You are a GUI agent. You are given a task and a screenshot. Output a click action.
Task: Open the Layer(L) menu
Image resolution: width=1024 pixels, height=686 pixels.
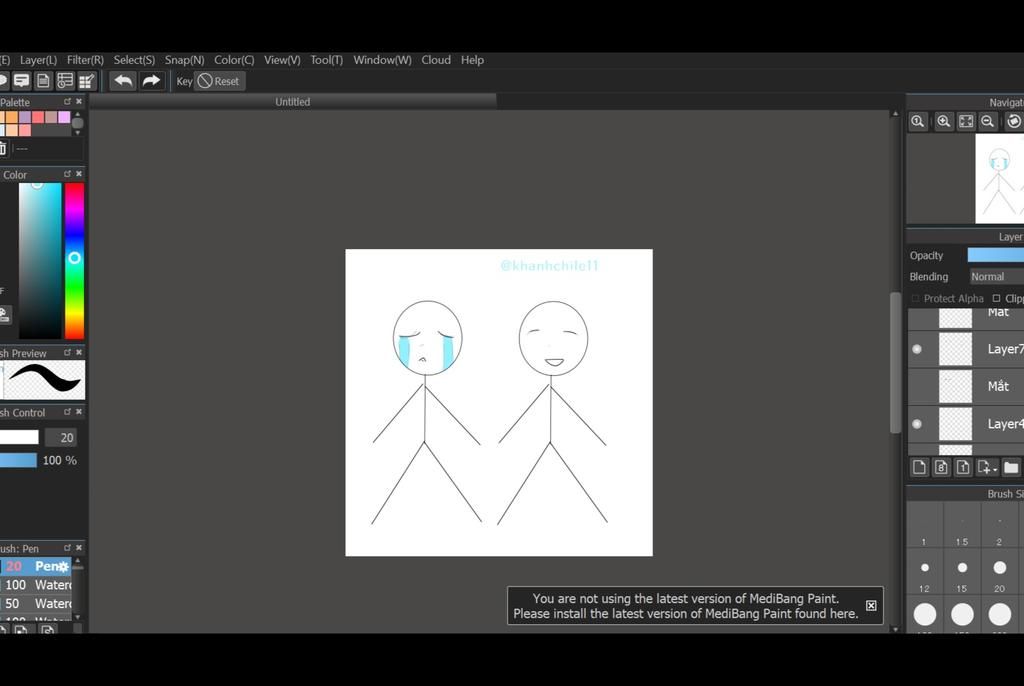[38, 59]
